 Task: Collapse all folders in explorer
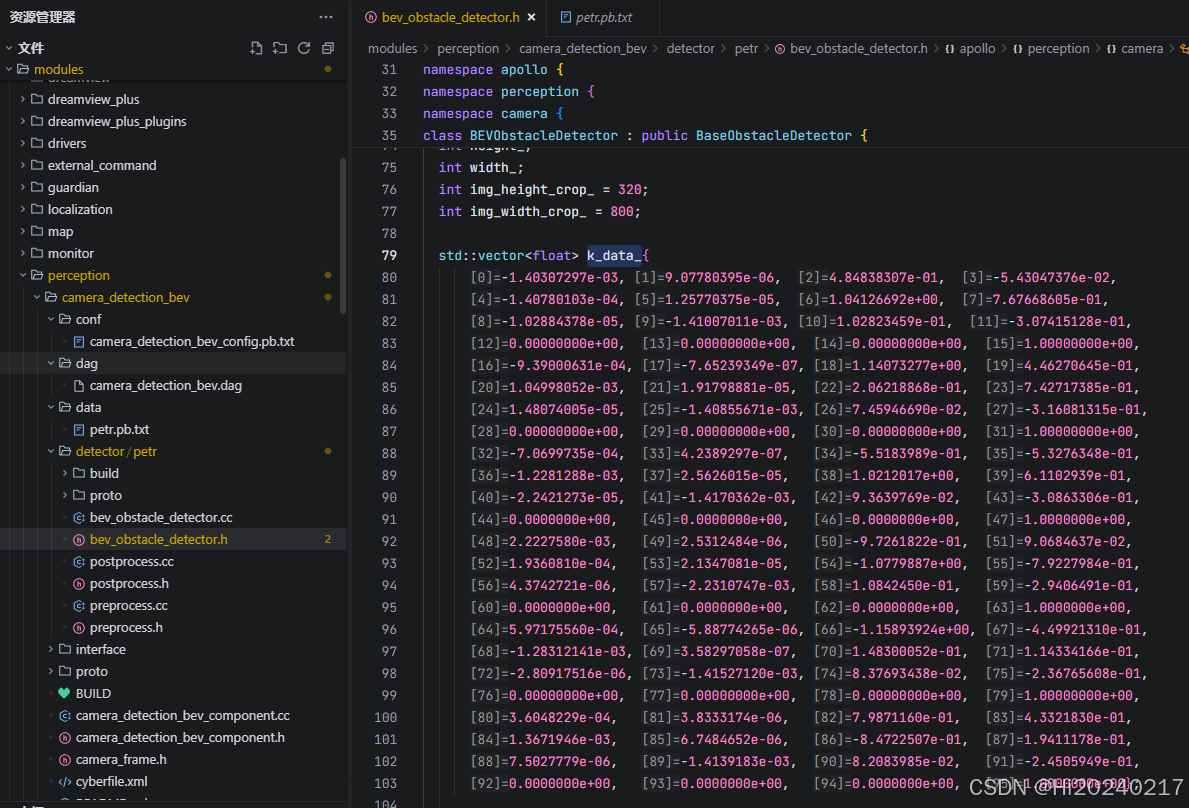(328, 48)
